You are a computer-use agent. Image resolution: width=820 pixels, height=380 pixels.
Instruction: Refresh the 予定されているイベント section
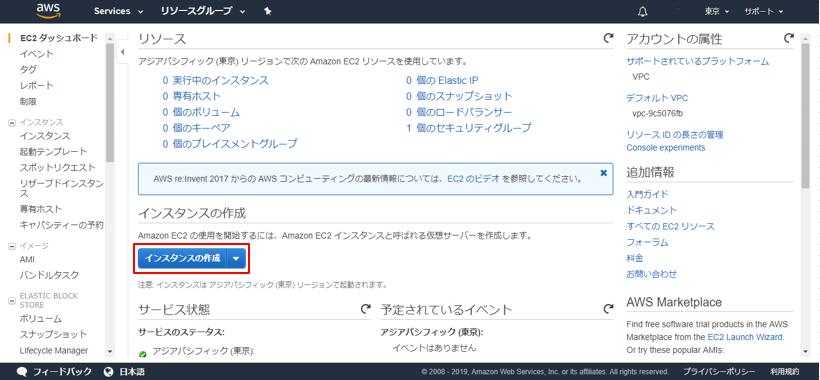[x=608, y=309]
